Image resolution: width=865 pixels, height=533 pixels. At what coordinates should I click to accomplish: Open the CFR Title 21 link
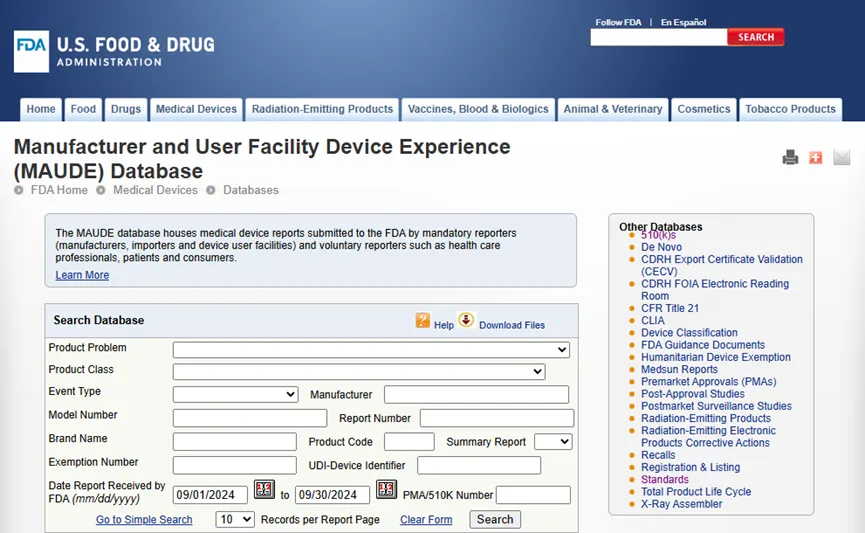click(670, 308)
